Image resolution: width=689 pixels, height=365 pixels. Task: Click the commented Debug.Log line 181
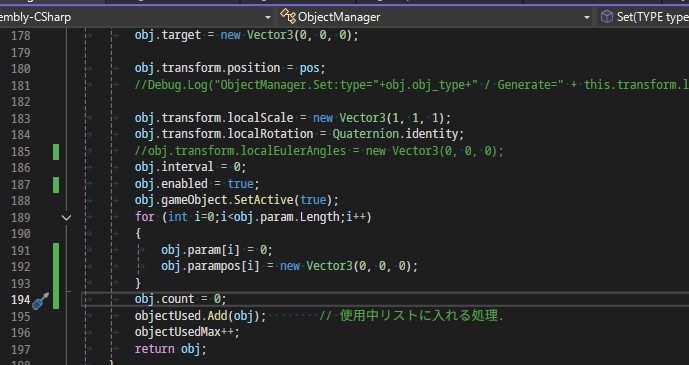(412, 85)
